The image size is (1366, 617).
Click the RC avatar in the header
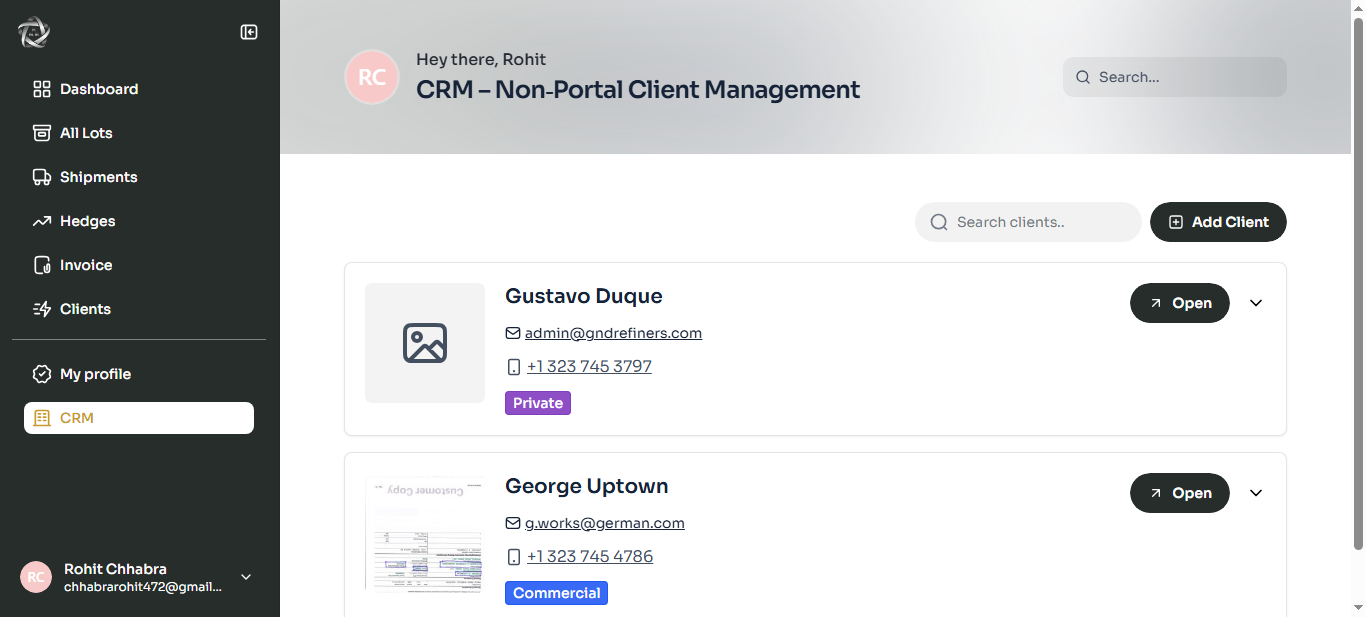[372, 77]
